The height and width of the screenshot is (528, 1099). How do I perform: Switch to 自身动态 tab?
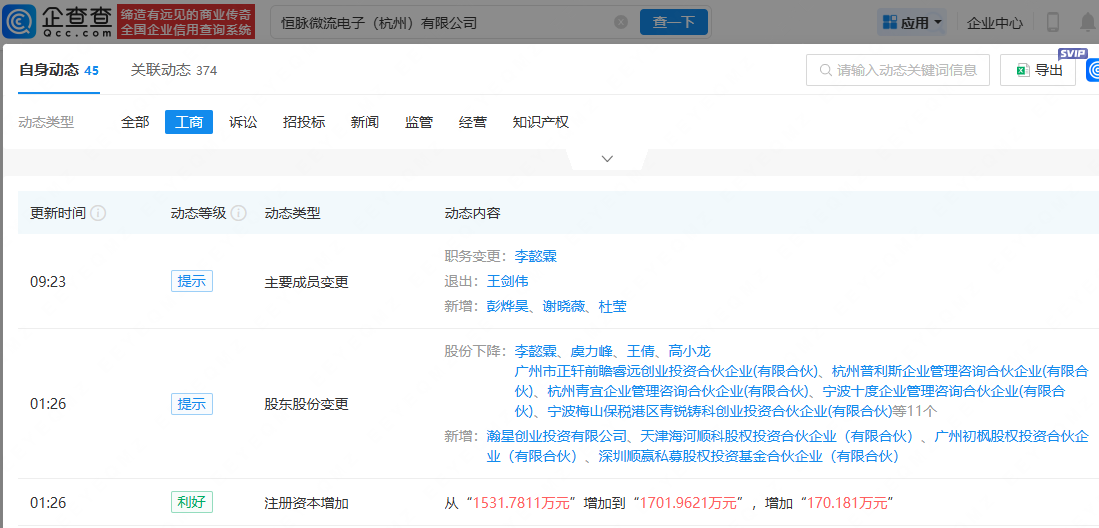(59, 70)
